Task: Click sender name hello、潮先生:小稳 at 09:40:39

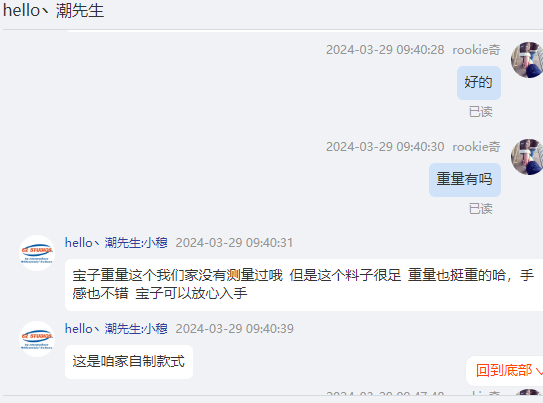Action: click(116, 329)
